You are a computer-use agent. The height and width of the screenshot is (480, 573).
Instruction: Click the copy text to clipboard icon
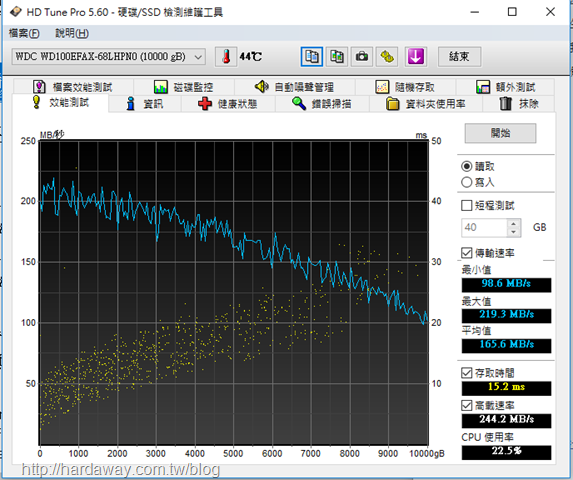point(312,57)
